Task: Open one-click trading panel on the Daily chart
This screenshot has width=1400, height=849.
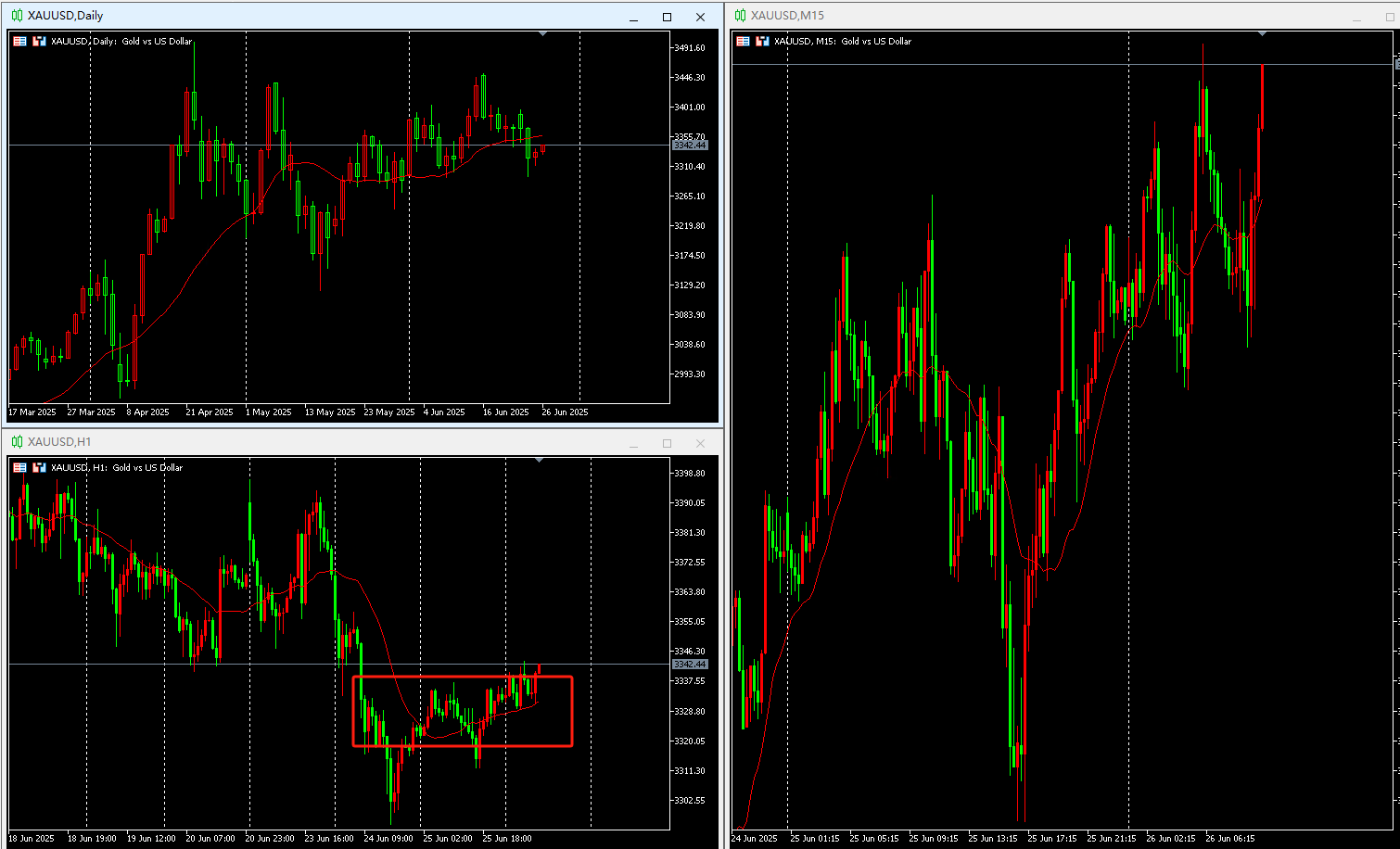Action: 19,41
